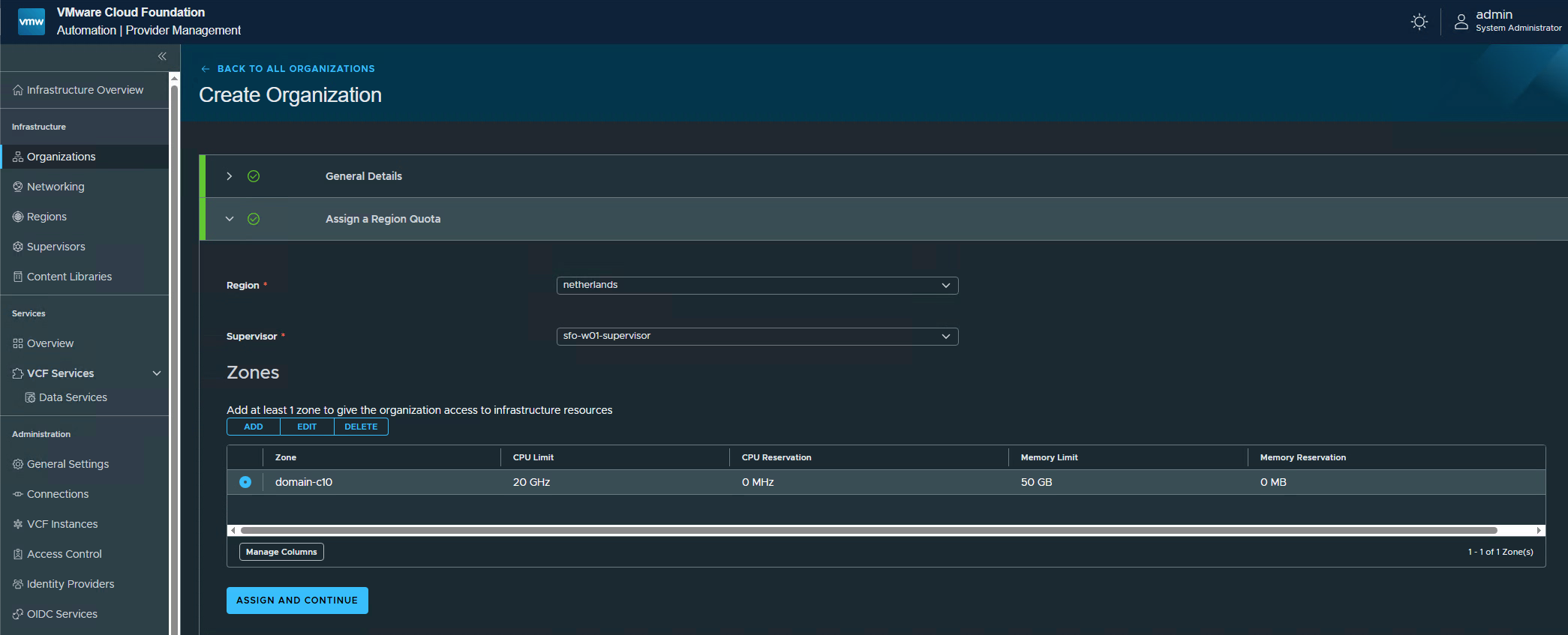Image resolution: width=1568 pixels, height=635 pixels.
Task: Click the DELETE zone button
Action: (x=361, y=427)
